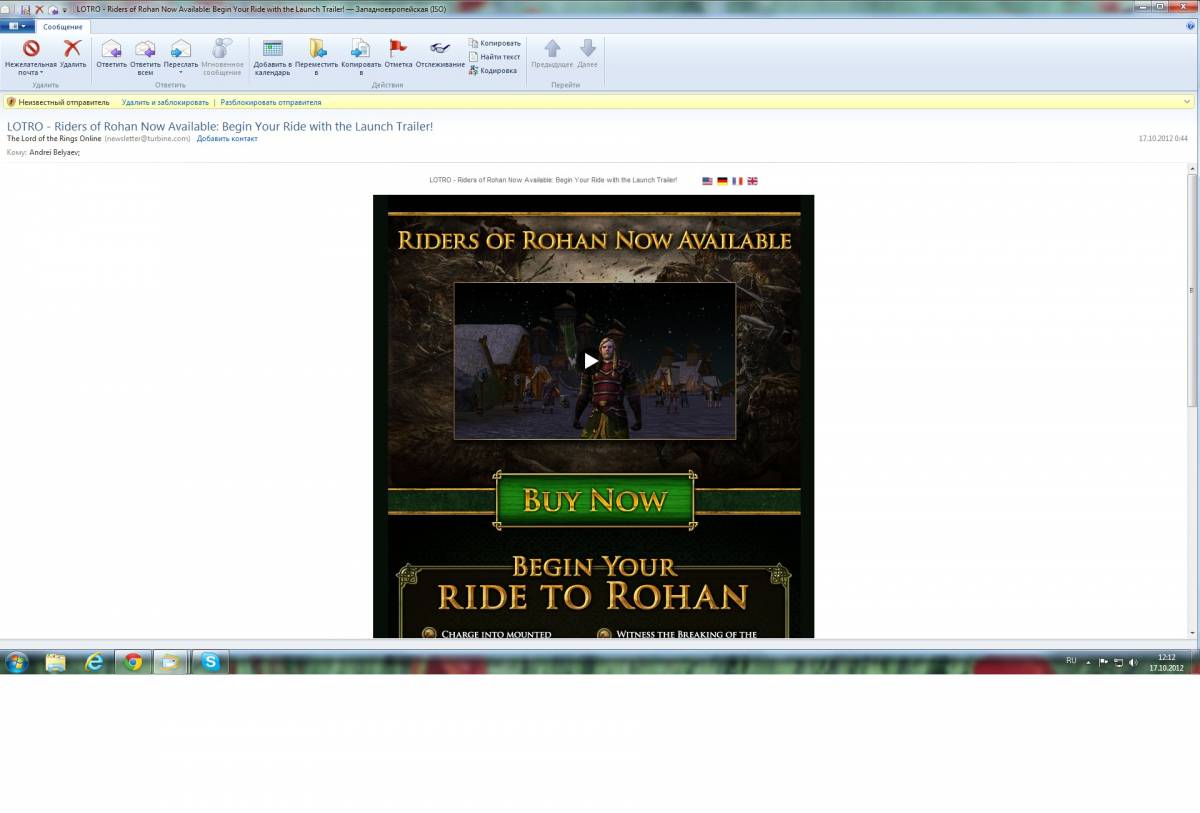1200x813 pixels.
Task: Click the small red X in quick access toolbar
Action: (x=39, y=8)
